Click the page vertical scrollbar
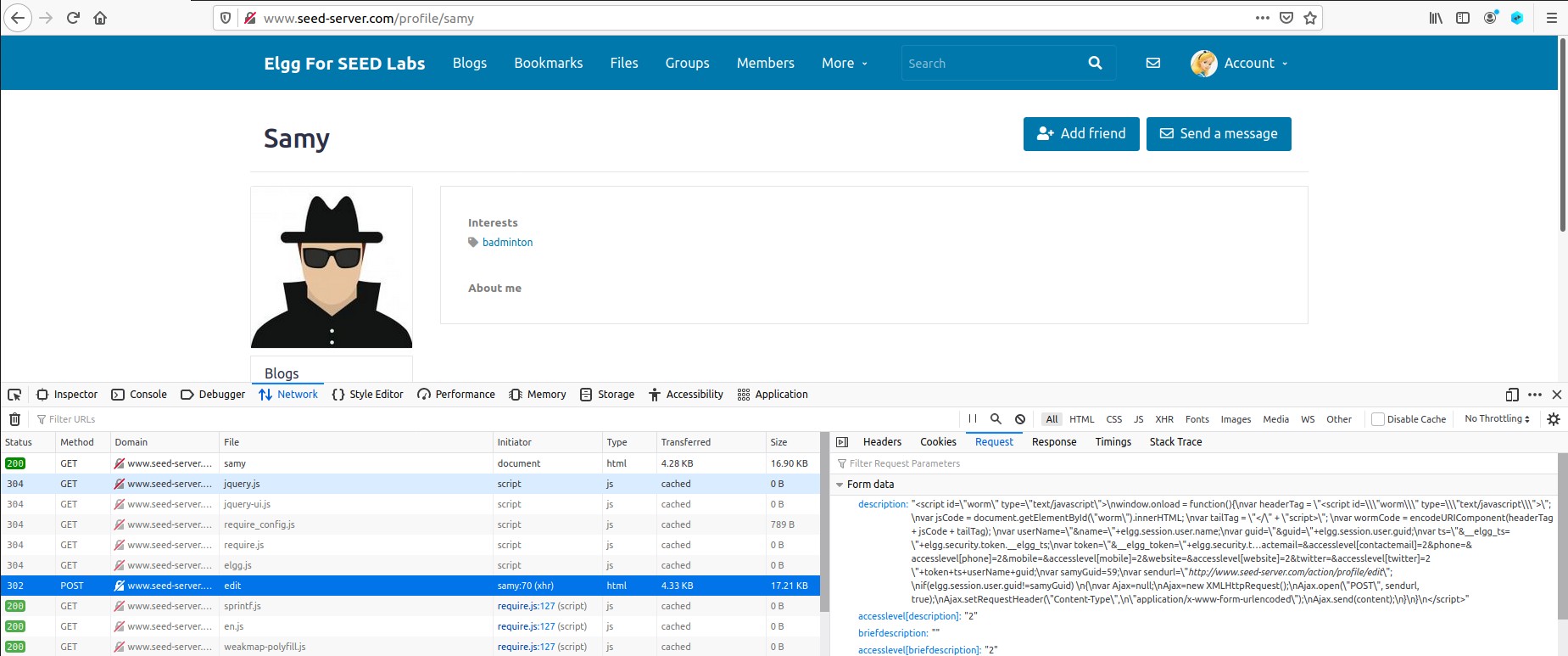This screenshot has height=656, width=1568. point(1562,133)
